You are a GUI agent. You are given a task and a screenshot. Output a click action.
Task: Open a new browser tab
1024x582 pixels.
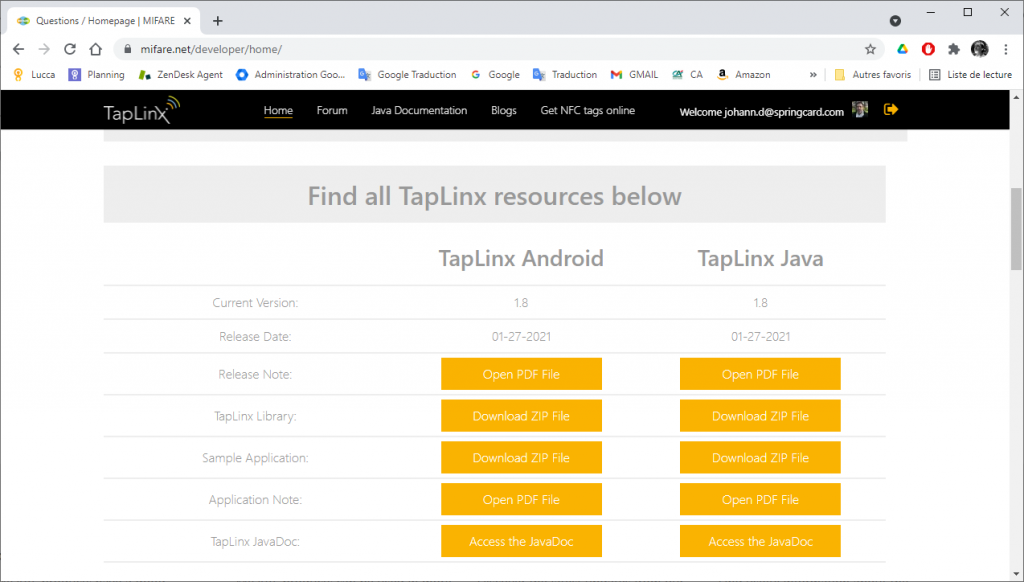click(217, 21)
